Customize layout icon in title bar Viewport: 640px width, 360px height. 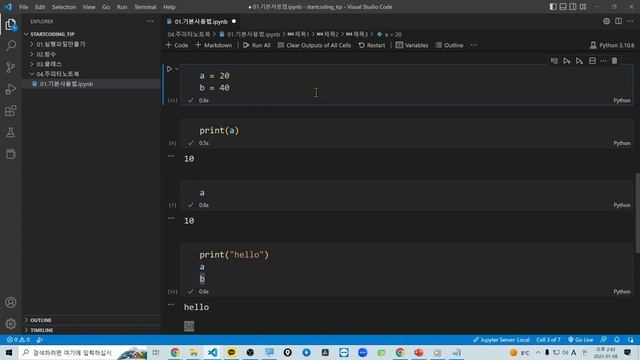(x=583, y=7)
